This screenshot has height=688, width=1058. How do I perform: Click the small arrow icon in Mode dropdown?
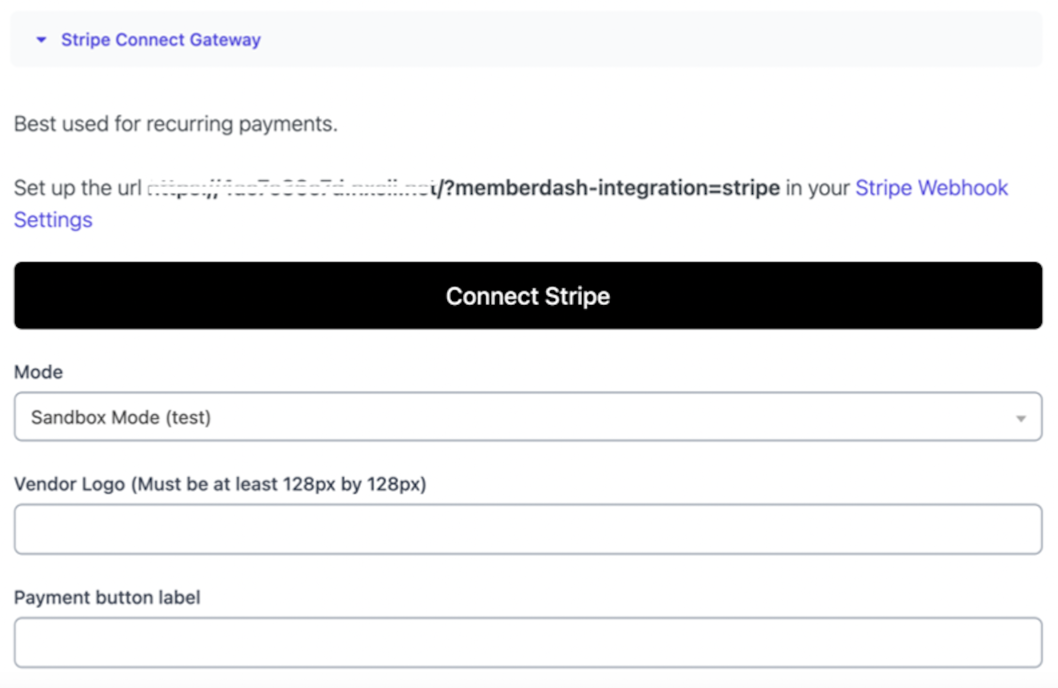1020,418
